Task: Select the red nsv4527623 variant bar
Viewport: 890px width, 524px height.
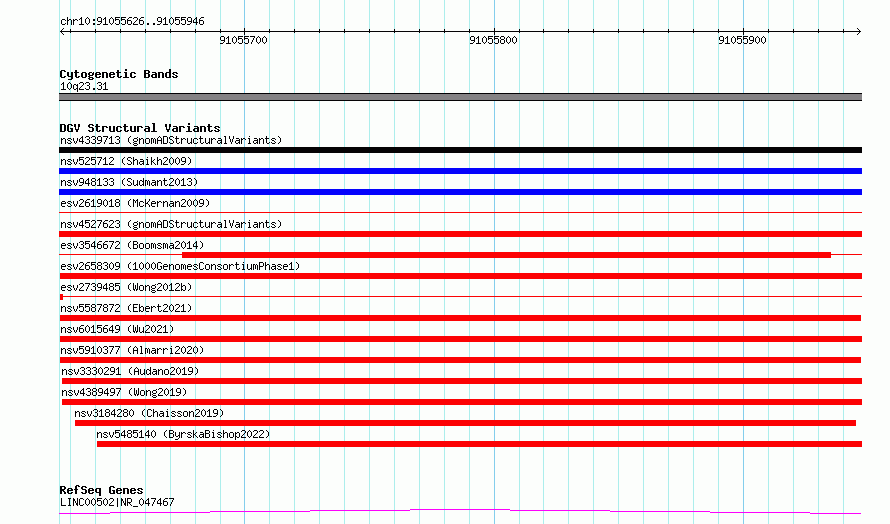Action: click(460, 234)
